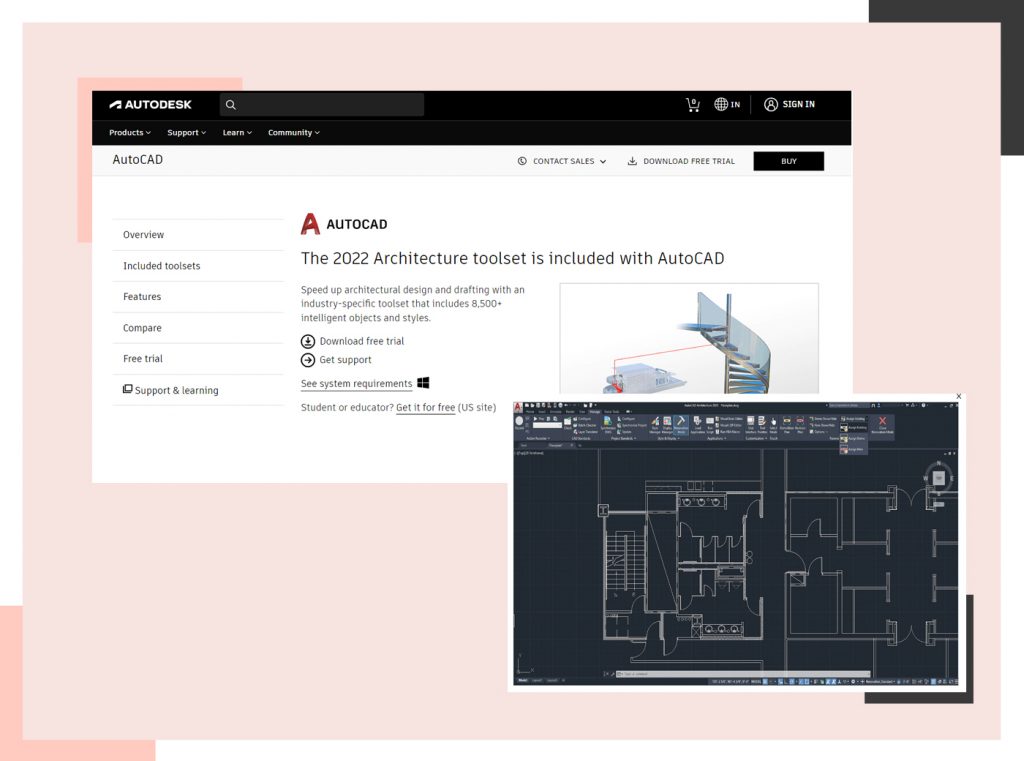Click the icon before Support & learning
Viewport: 1024px width, 761px height.
coord(127,389)
